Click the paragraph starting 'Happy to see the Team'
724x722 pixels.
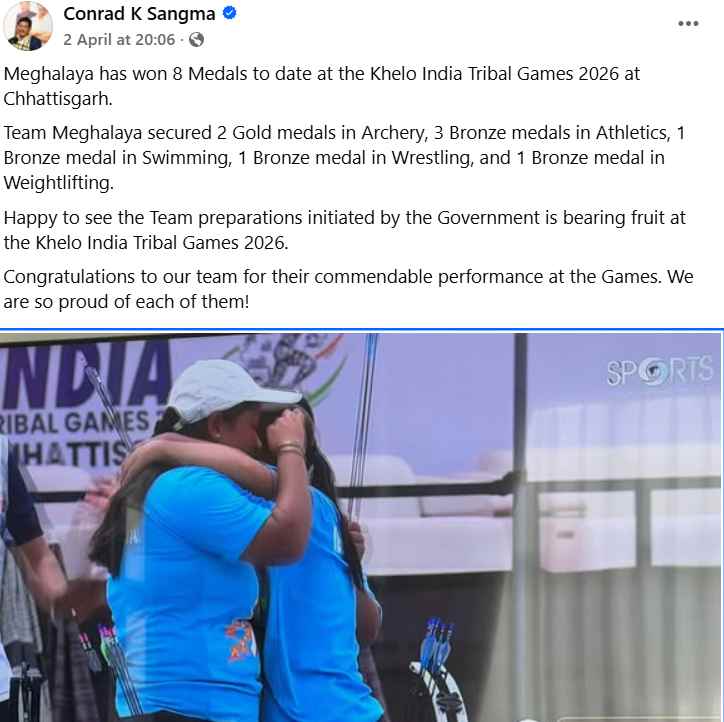(x=344, y=230)
